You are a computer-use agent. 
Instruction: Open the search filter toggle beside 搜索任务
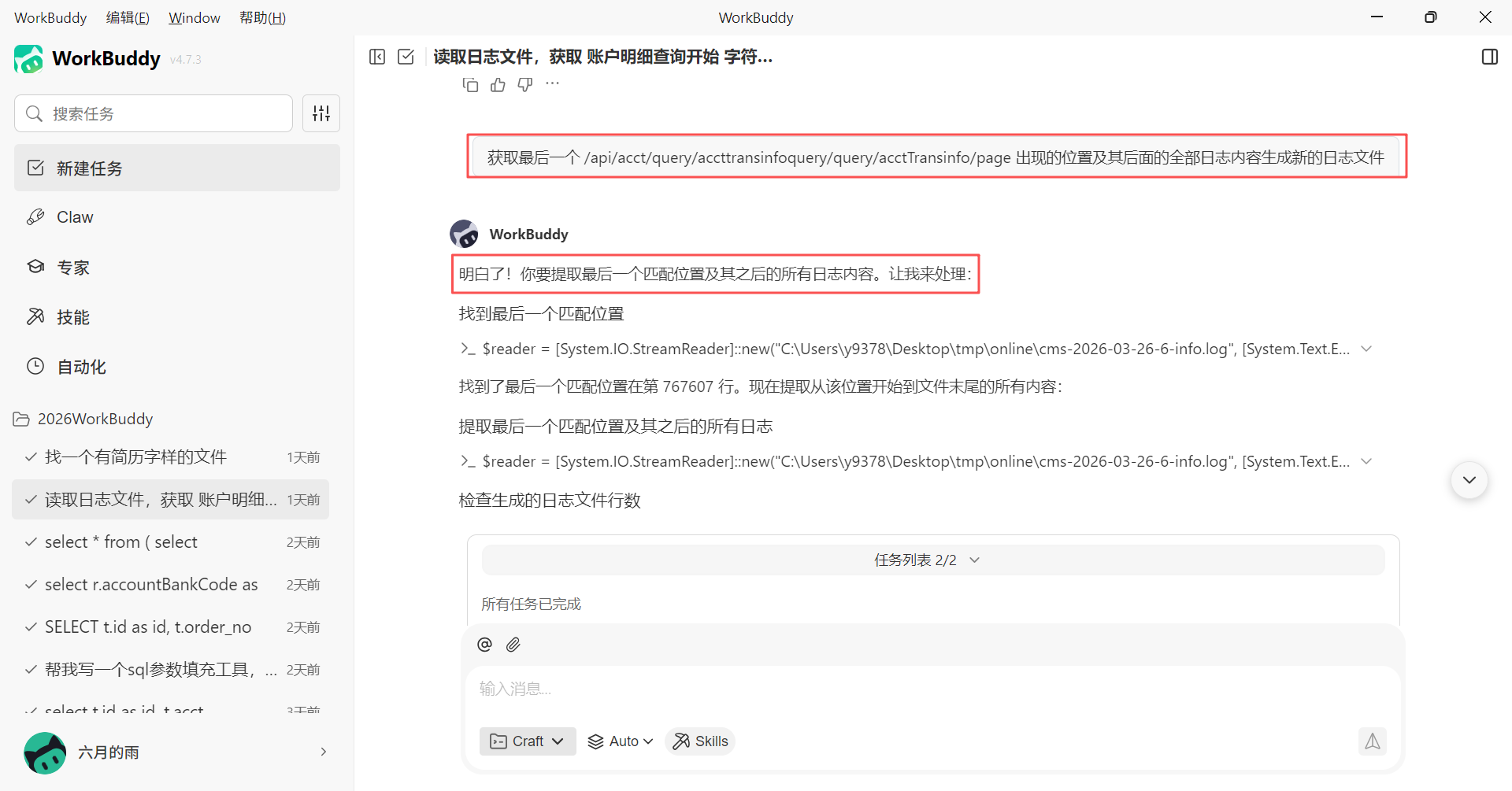coord(321,113)
